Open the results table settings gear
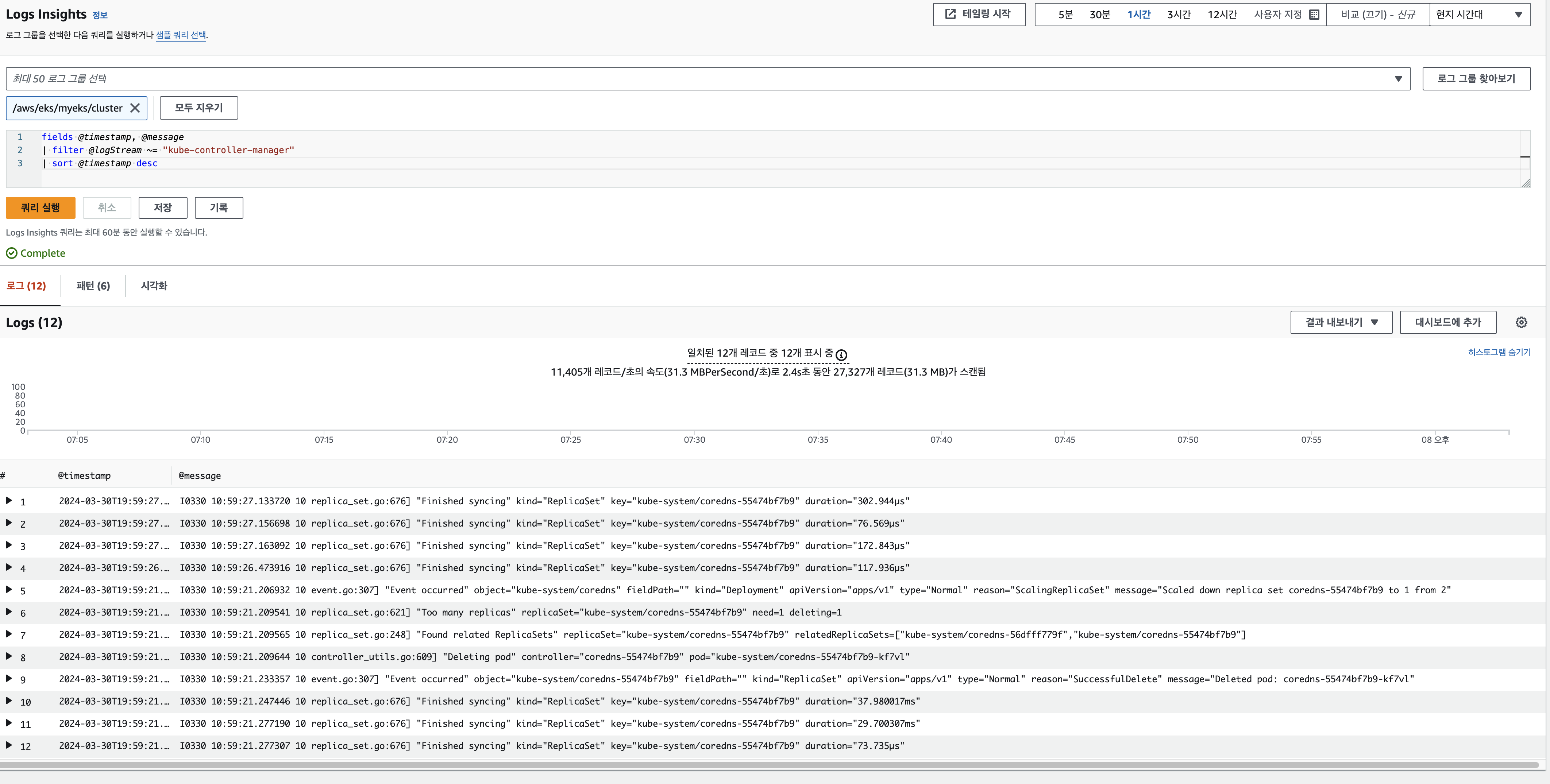The image size is (1550, 784). pyautogui.click(x=1521, y=322)
